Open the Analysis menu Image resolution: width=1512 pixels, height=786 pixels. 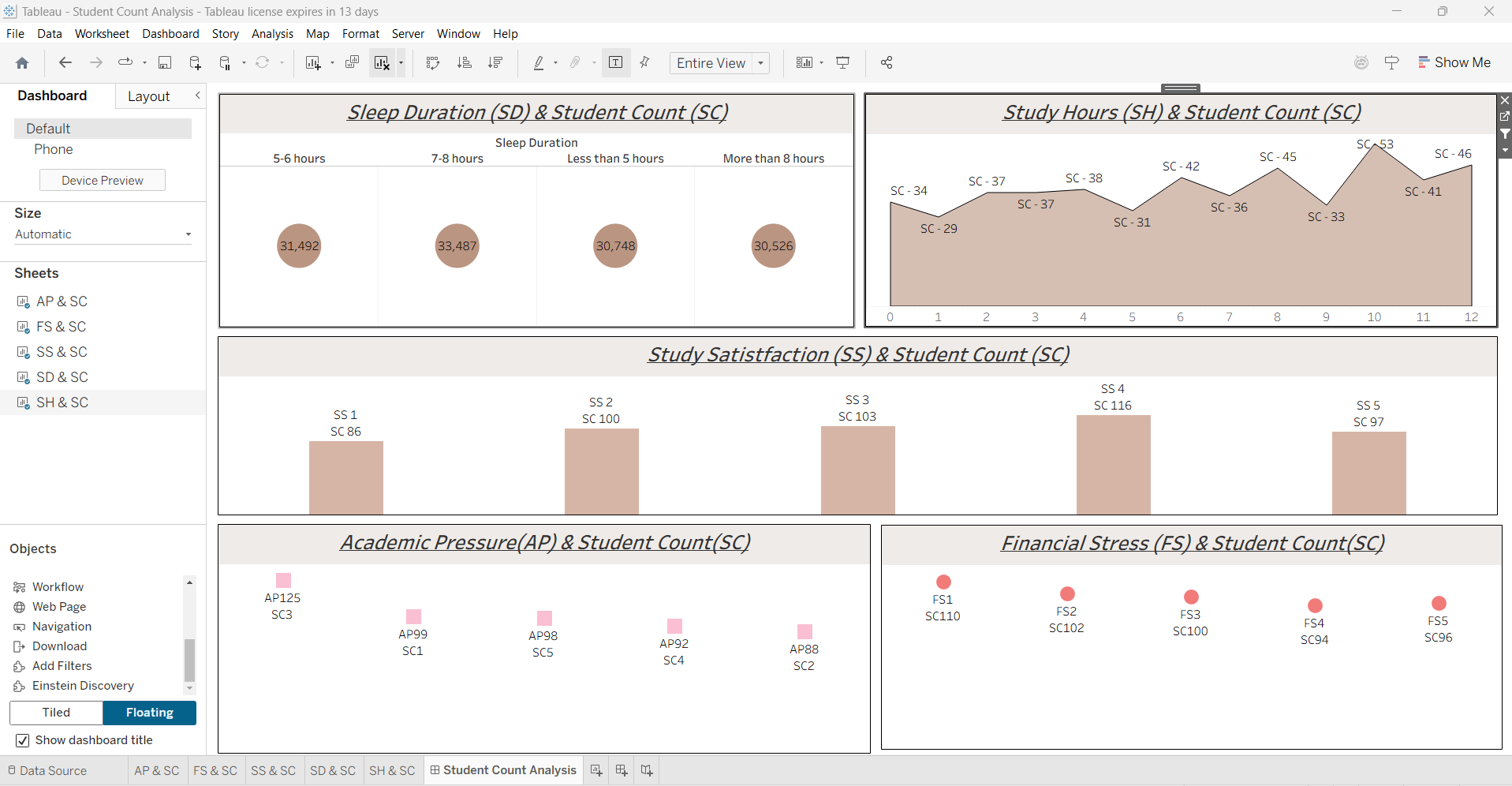[x=272, y=34]
